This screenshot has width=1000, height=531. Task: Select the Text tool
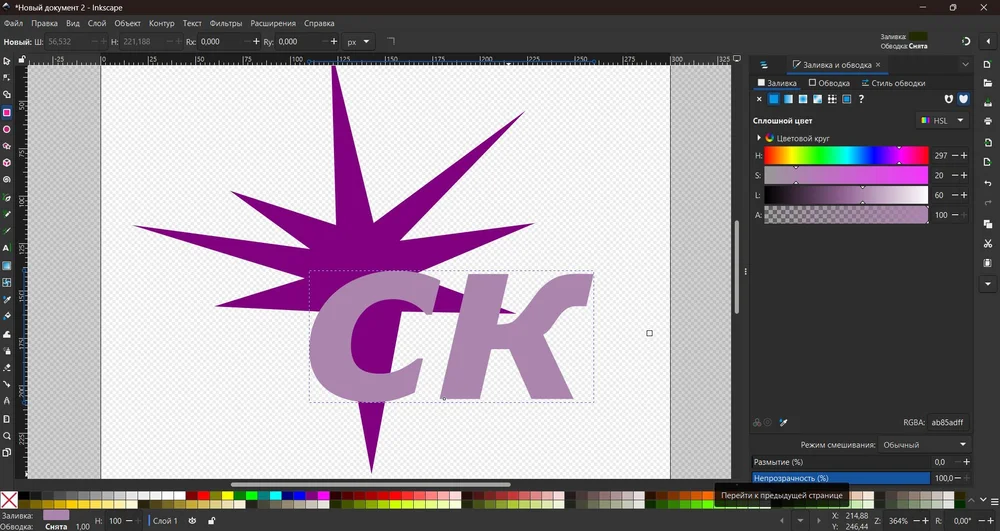7,248
